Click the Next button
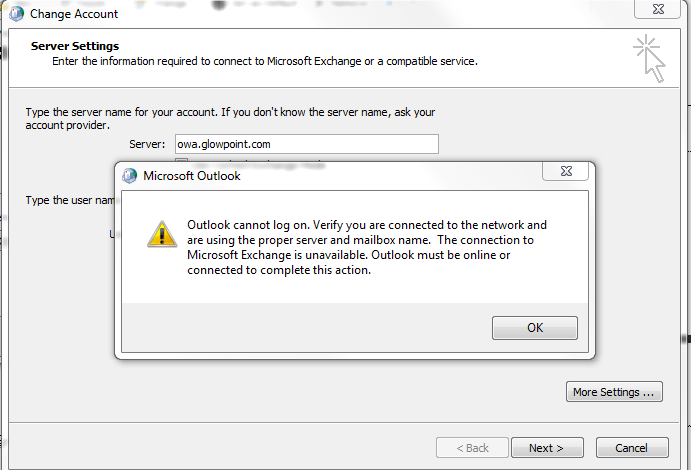Viewport: 691px width, 470px height. click(546, 448)
